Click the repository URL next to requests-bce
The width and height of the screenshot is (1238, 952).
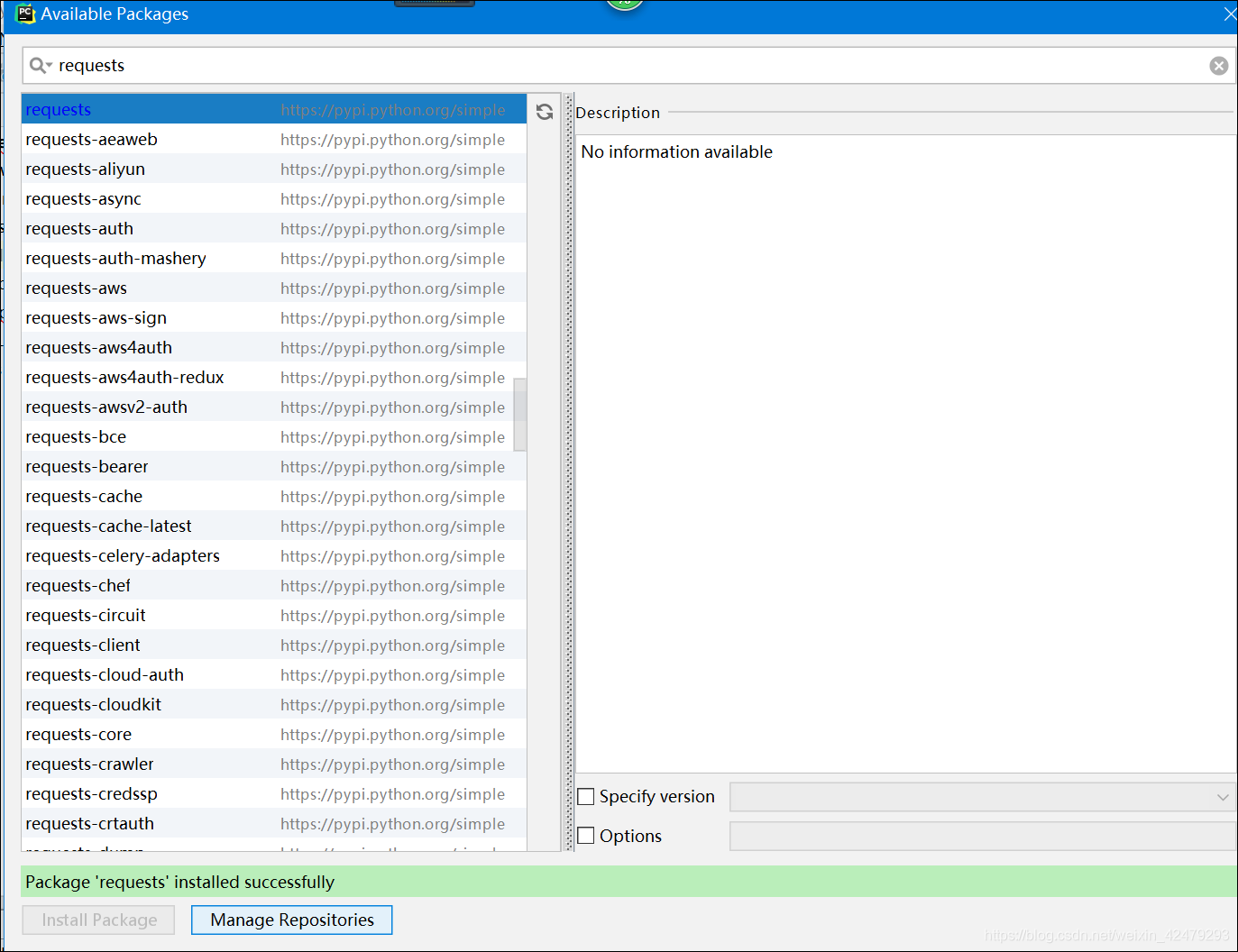pos(392,437)
